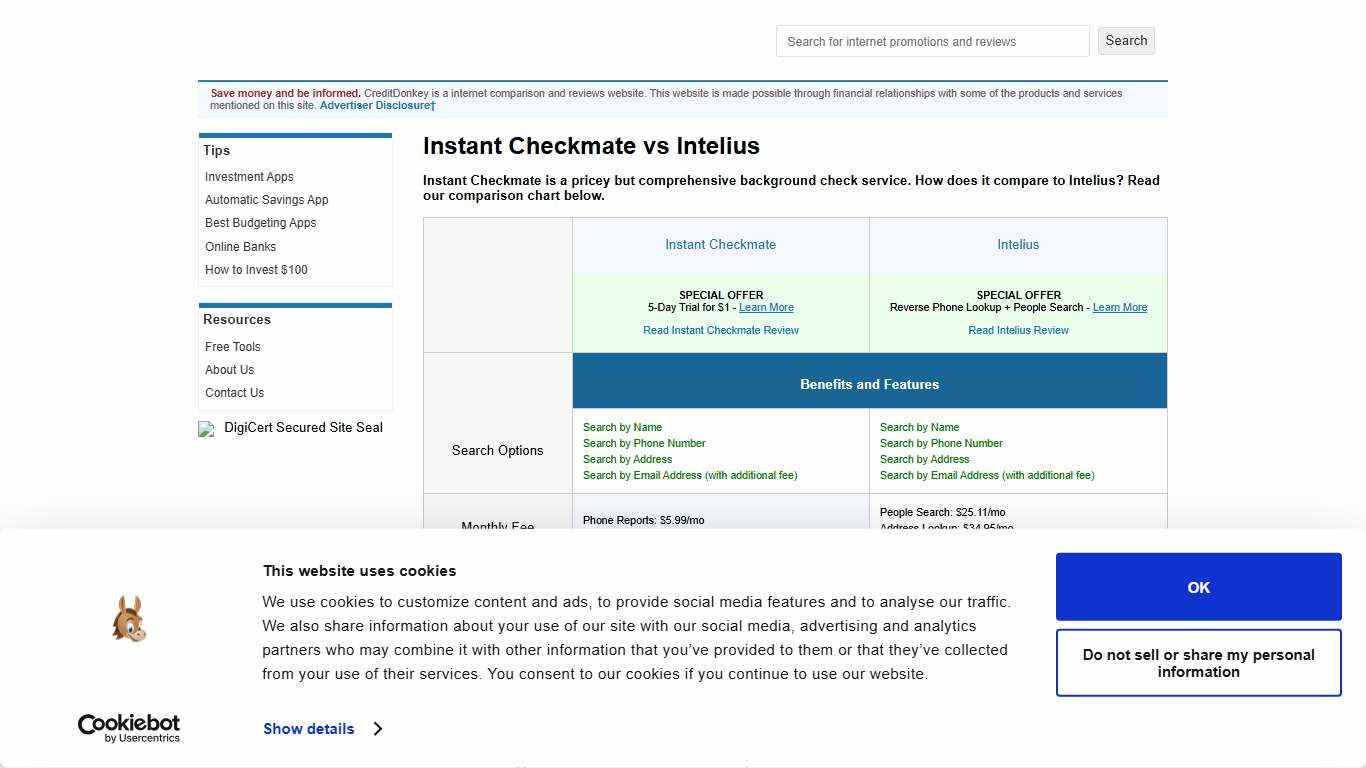Click the CreditDonkey donkey mascot logo
This screenshot has width=1366, height=768.
click(x=128, y=618)
